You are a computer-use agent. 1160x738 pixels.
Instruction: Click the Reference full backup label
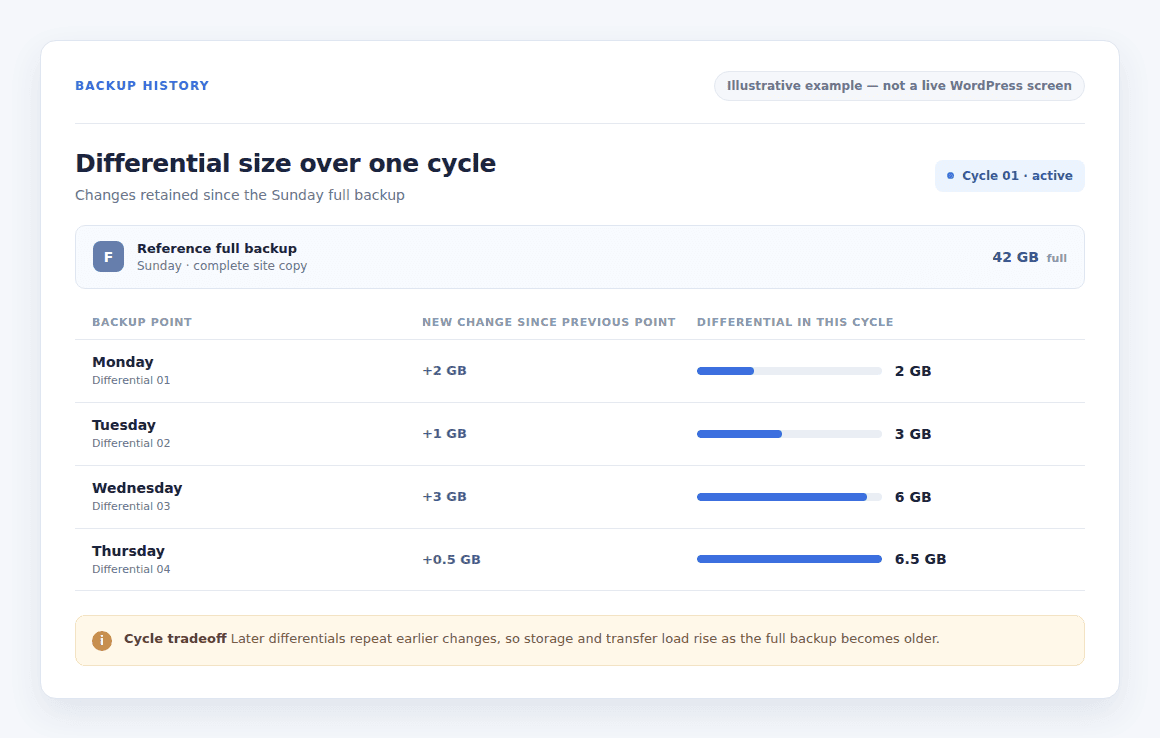[217, 248]
